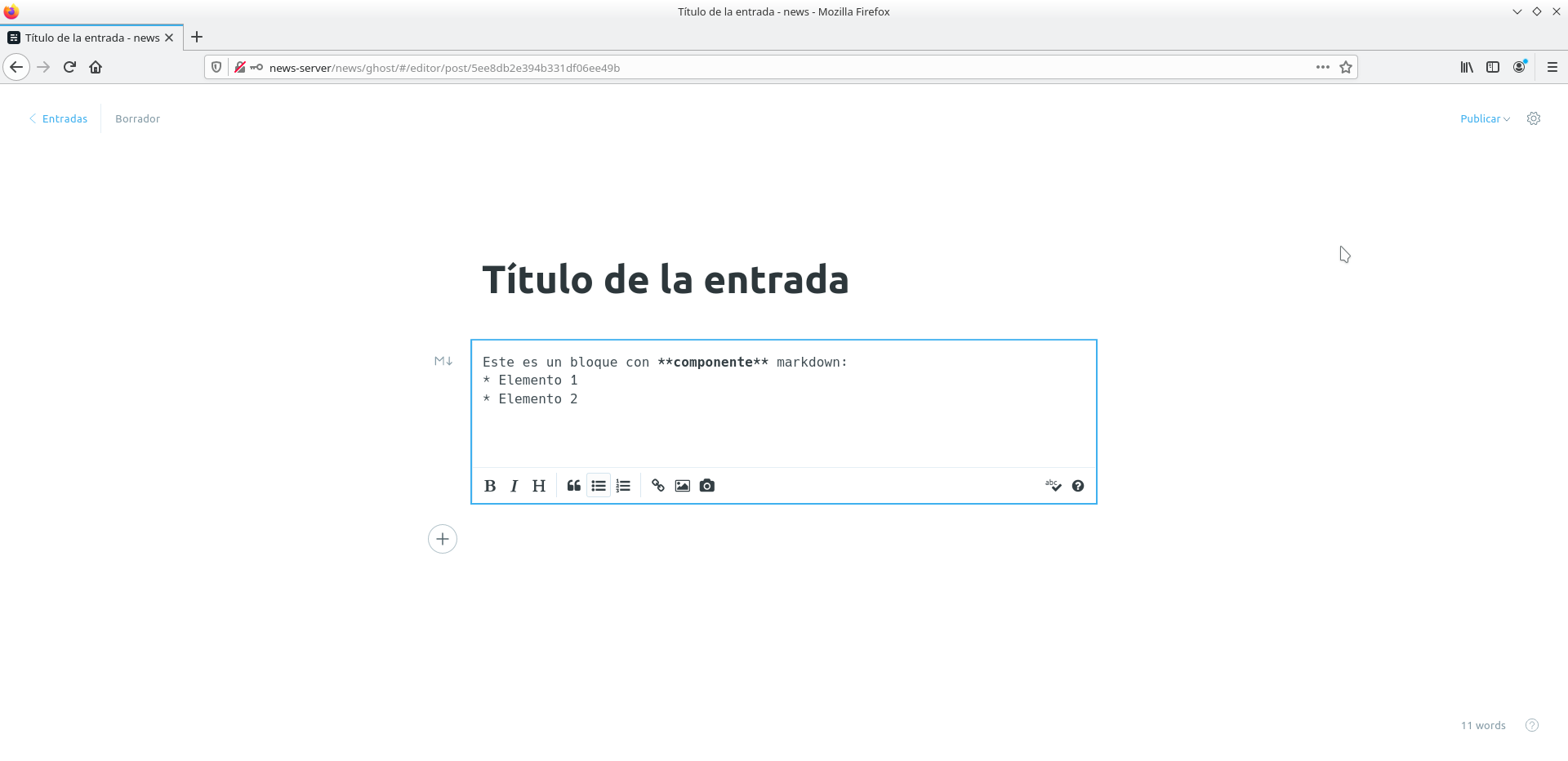Open the Firefox hamburger menu
This screenshot has width=1568, height=761.
(1552, 67)
